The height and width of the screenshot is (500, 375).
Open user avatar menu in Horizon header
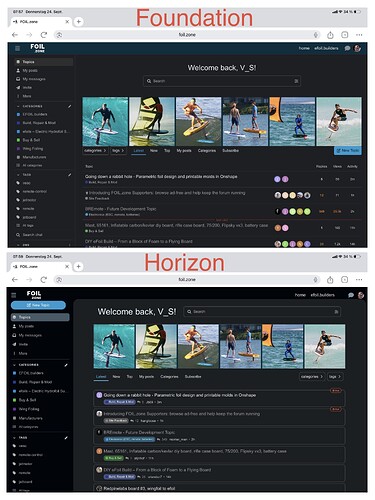[x=361, y=295]
